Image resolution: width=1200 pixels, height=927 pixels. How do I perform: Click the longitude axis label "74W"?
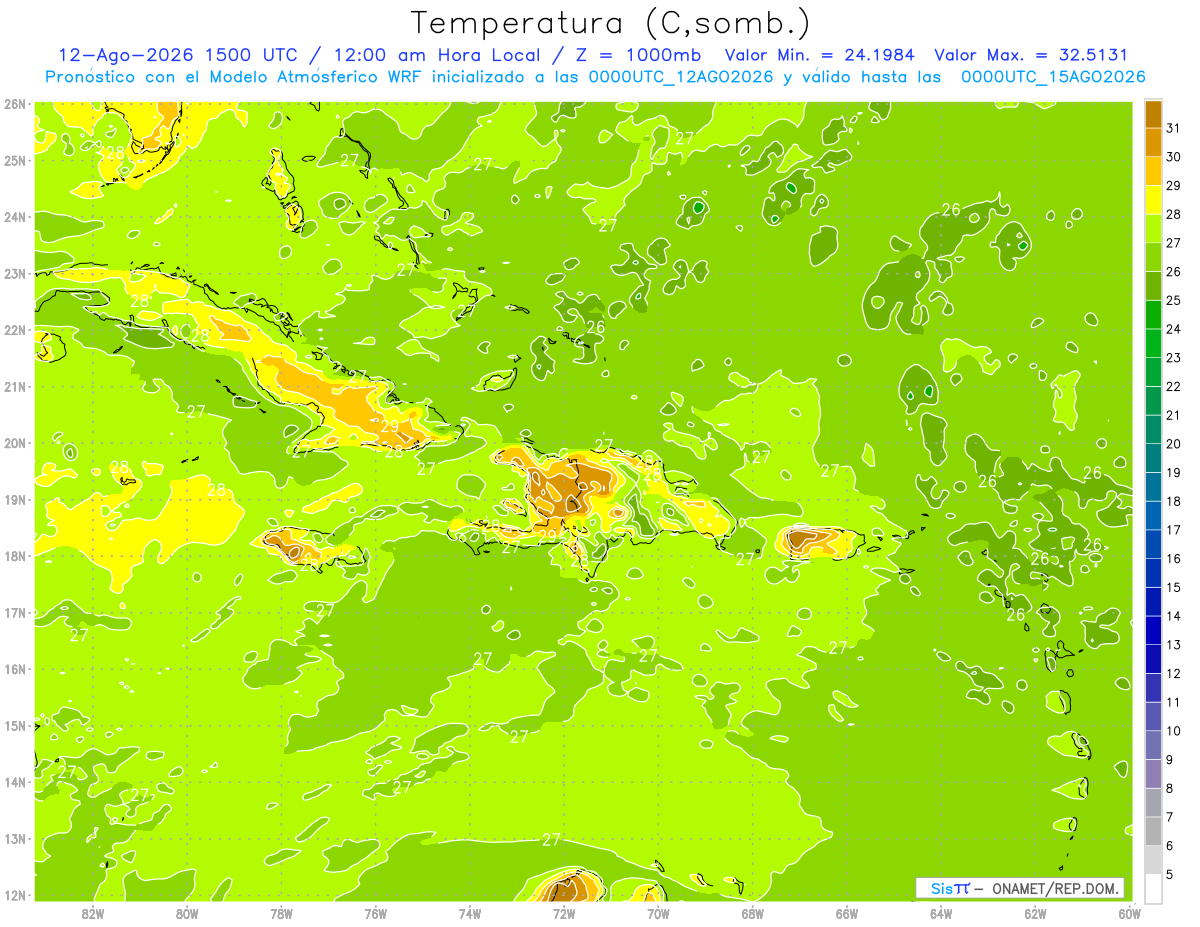pyautogui.click(x=470, y=913)
